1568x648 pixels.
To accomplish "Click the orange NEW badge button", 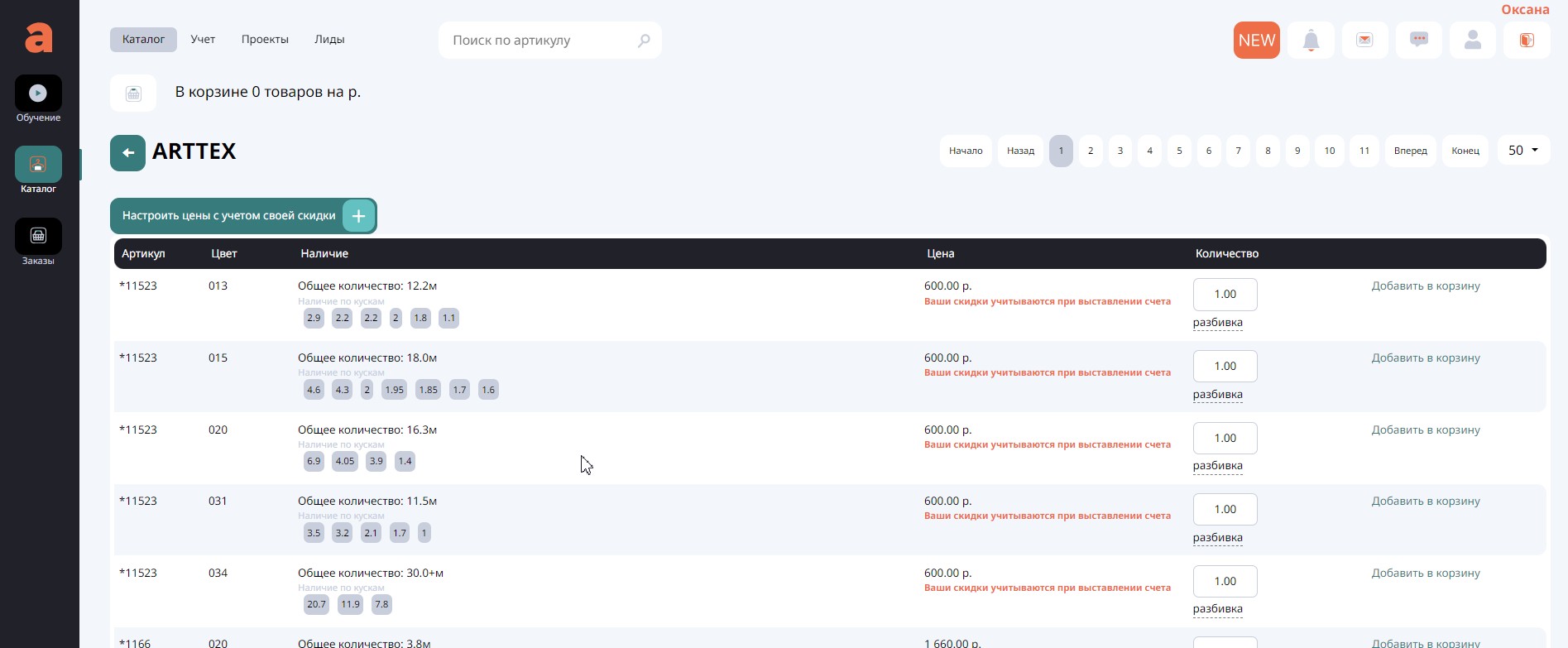I will [x=1256, y=41].
